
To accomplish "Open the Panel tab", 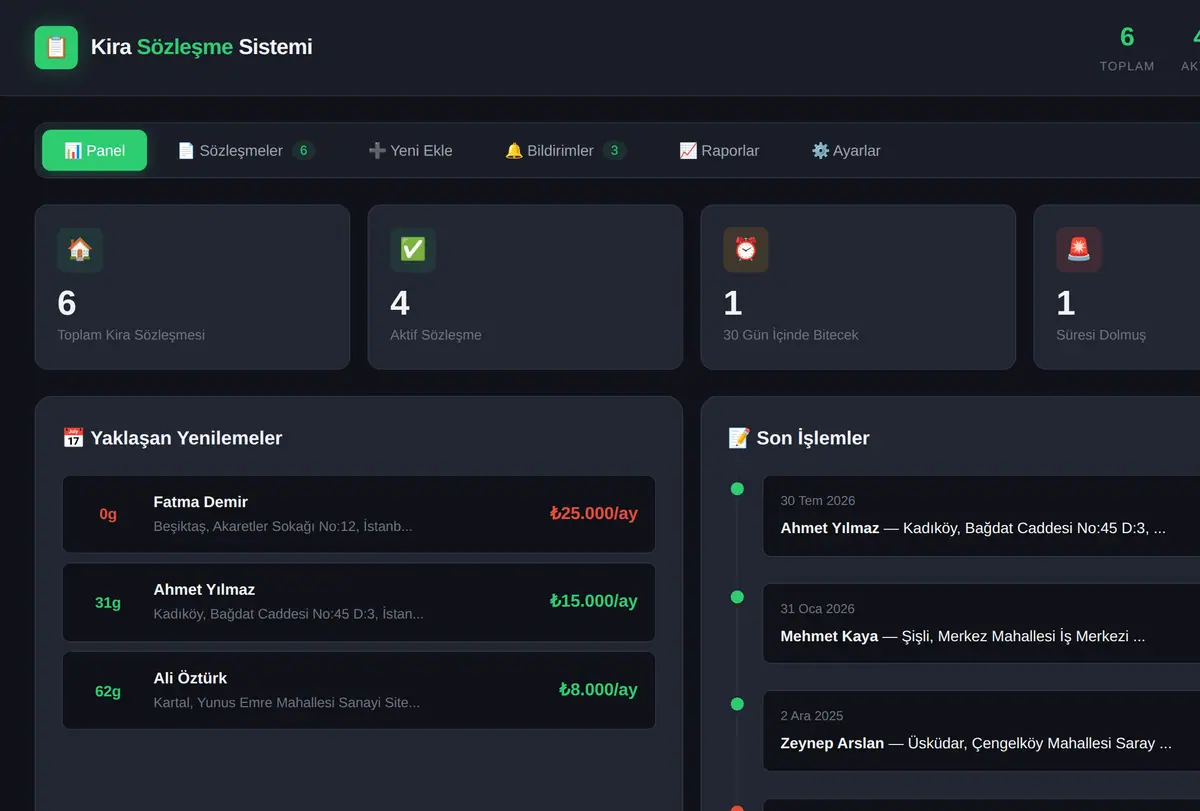I will [x=94, y=151].
